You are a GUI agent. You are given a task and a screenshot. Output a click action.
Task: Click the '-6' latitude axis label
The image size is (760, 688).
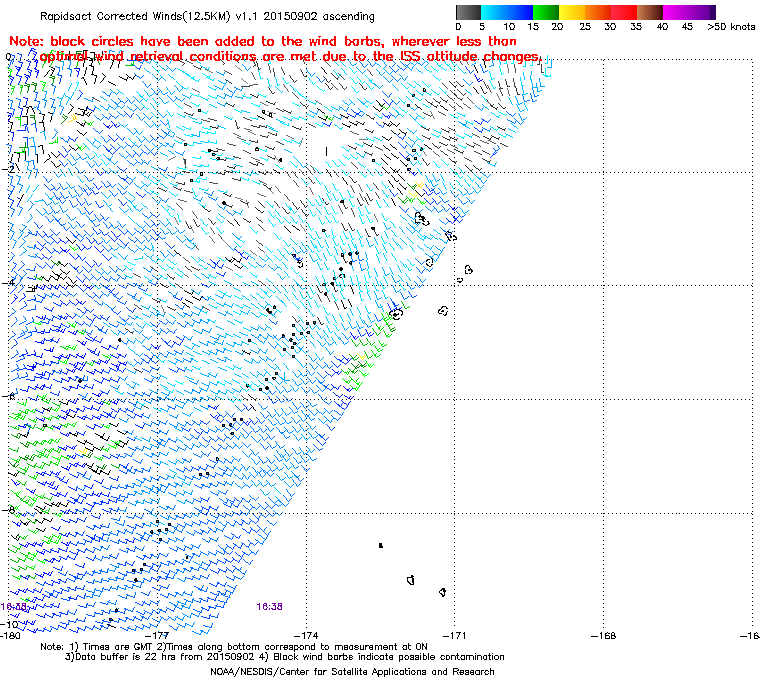pos(8,396)
